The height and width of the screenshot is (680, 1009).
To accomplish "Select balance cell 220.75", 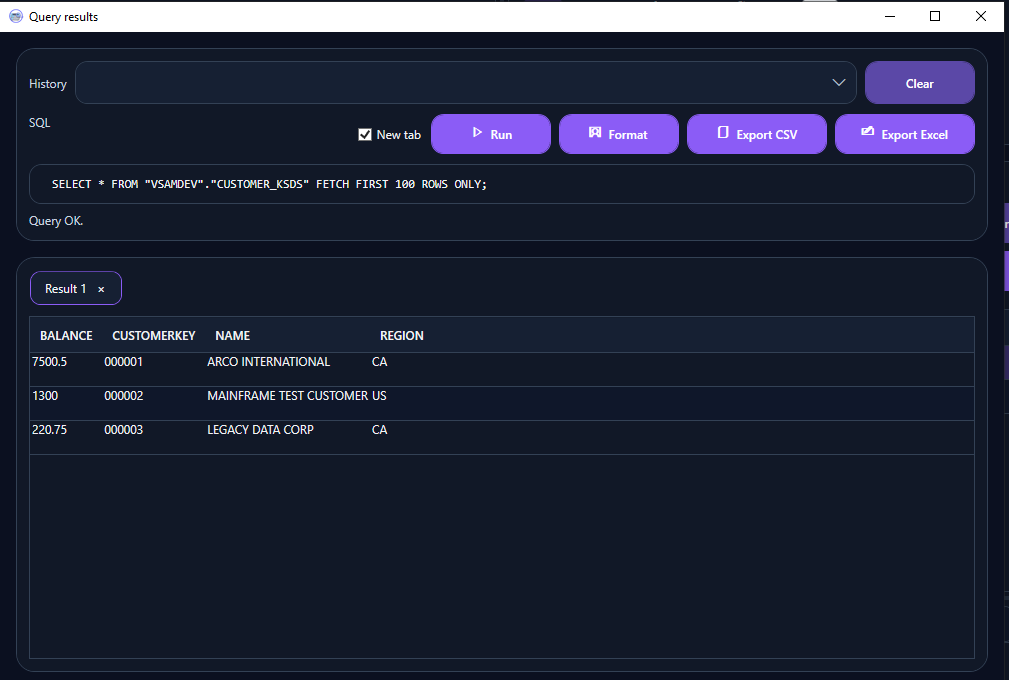I will tap(50, 430).
